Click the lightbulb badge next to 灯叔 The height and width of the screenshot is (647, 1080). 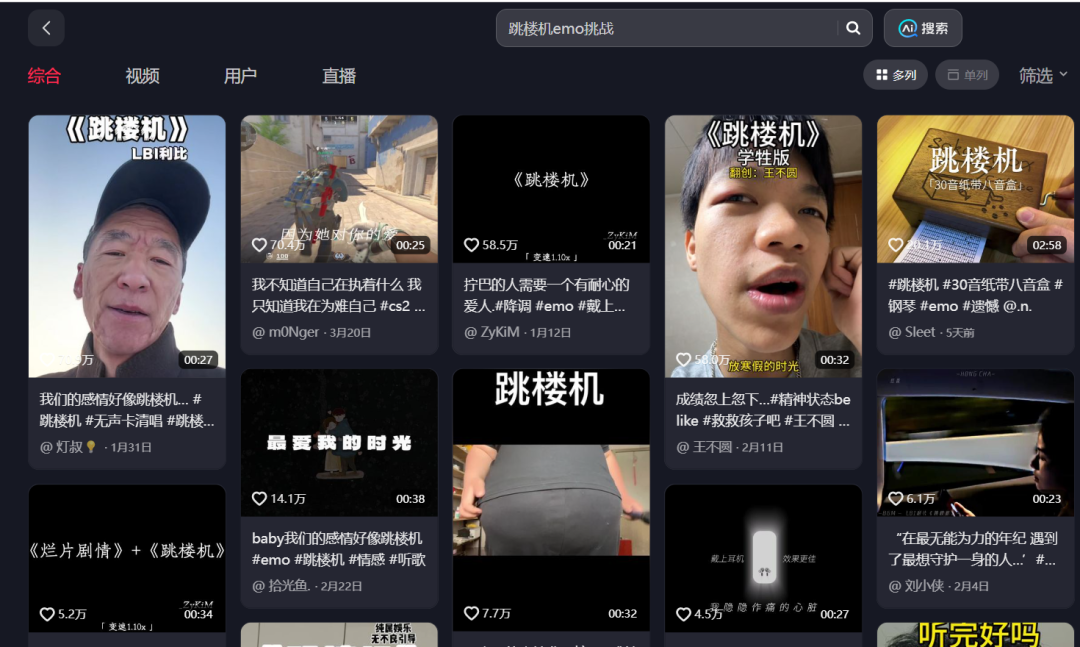[91, 446]
